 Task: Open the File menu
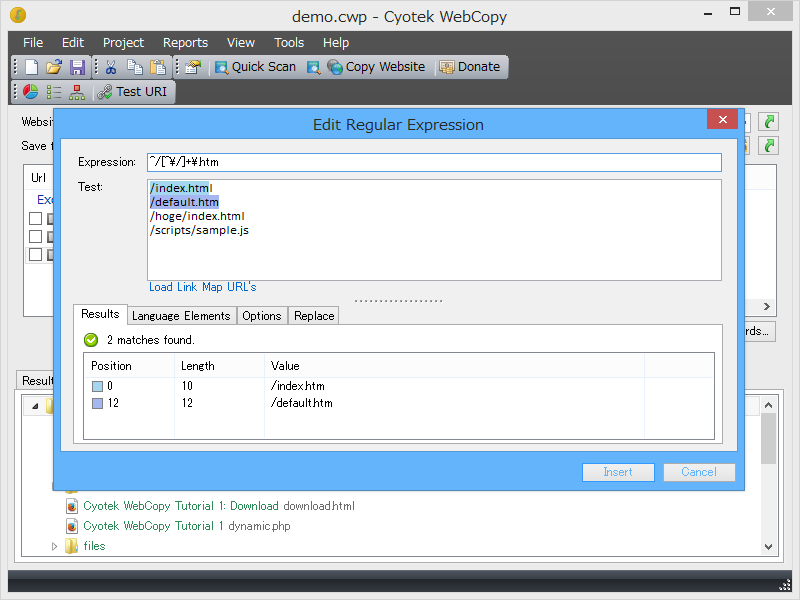pyautogui.click(x=33, y=43)
